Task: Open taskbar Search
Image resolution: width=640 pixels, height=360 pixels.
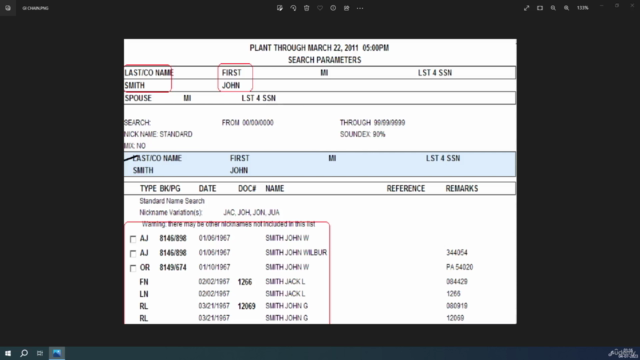Action: (24, 353)
